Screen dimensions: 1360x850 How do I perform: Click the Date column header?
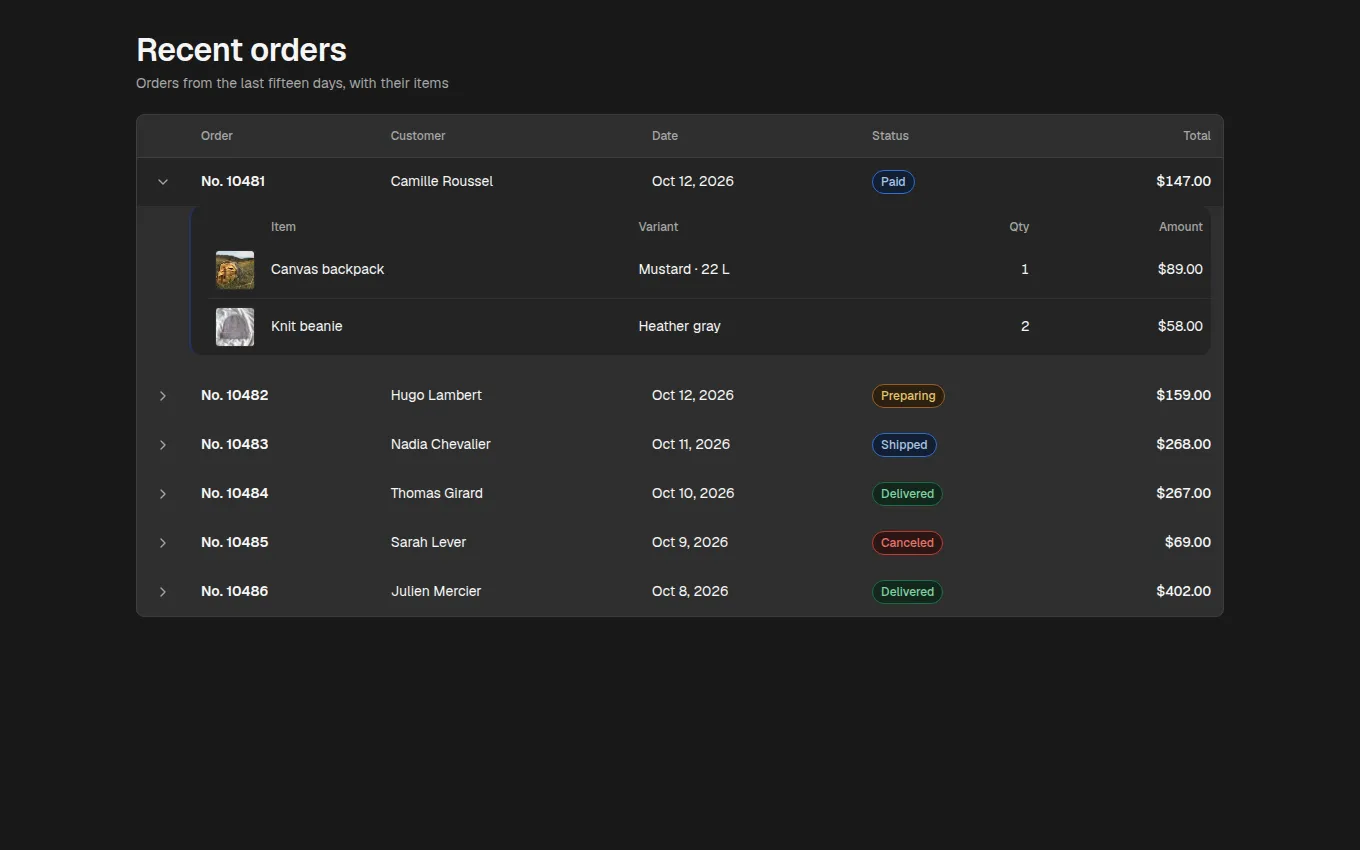pyautogui.click(x=665, y=136)
